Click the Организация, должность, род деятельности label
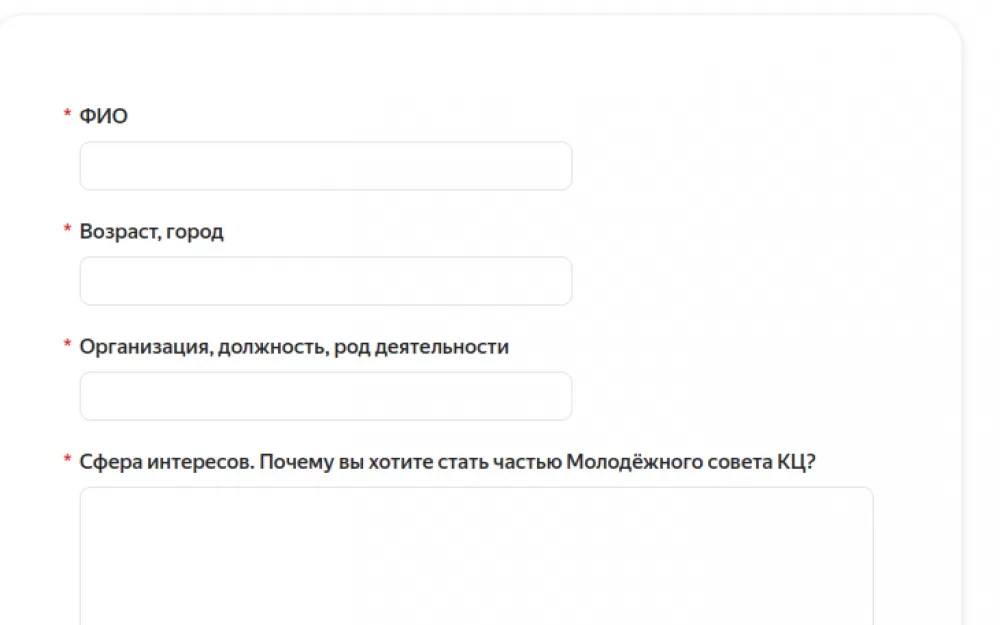 294,347
